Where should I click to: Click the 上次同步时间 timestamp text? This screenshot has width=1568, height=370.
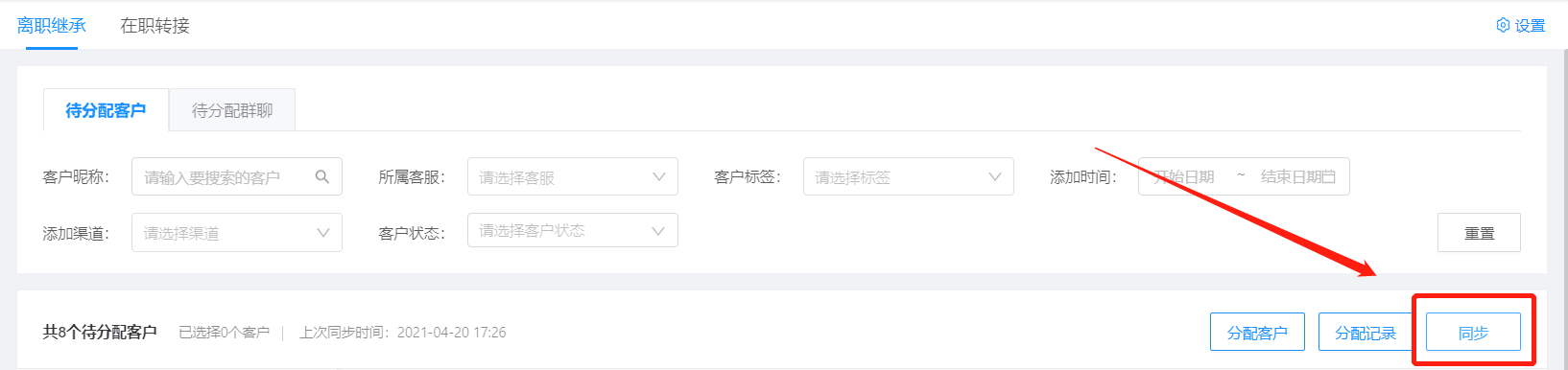click(x=402, y=333)
